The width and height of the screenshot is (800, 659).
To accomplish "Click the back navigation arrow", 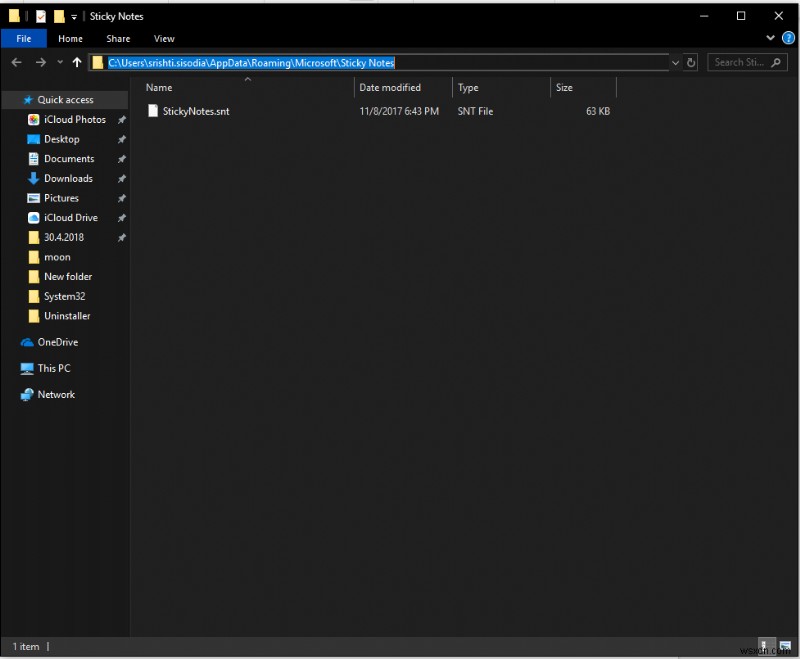I will (x=17, y=62).
